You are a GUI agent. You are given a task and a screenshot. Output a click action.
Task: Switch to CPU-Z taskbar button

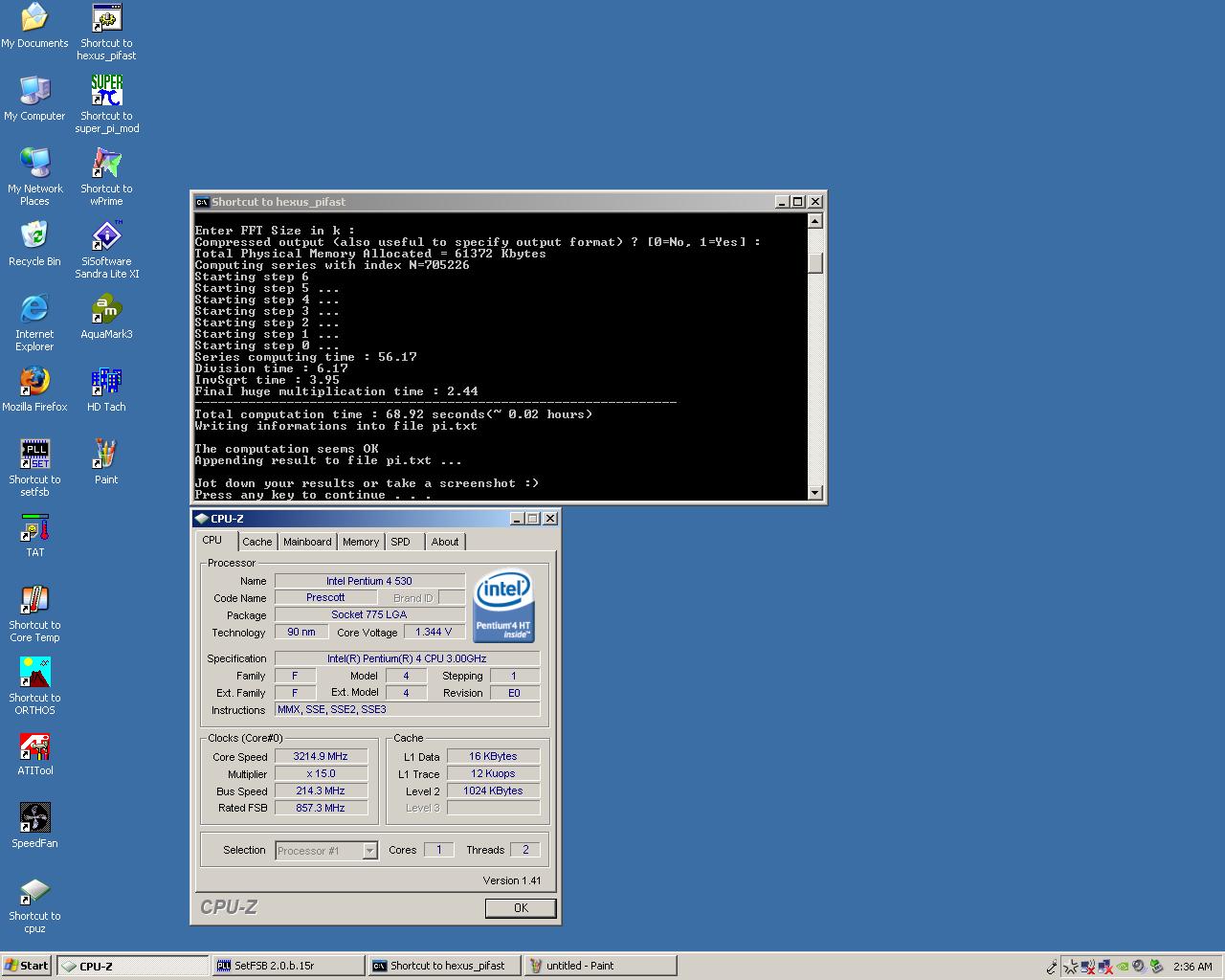pos(132,966)
